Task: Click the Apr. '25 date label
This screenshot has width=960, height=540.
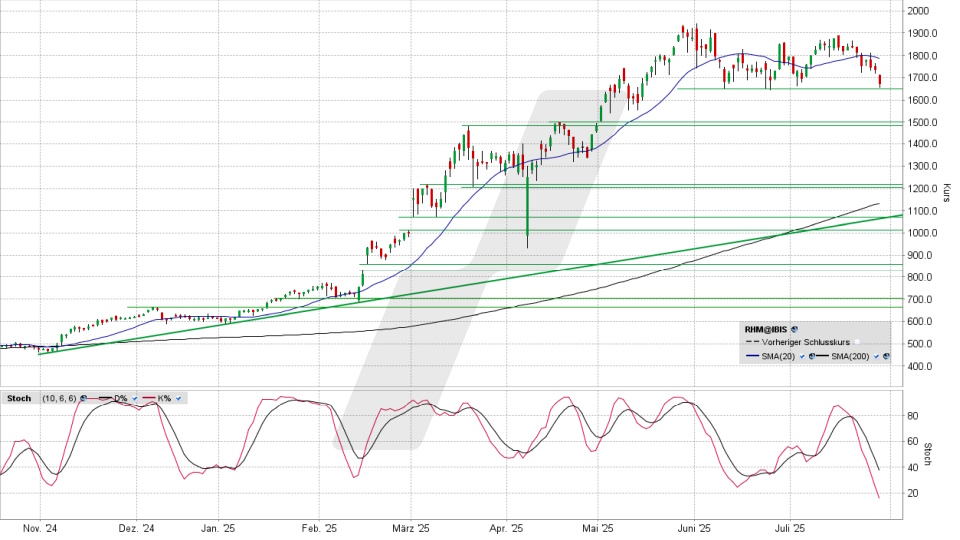Action: pos(506,528)
